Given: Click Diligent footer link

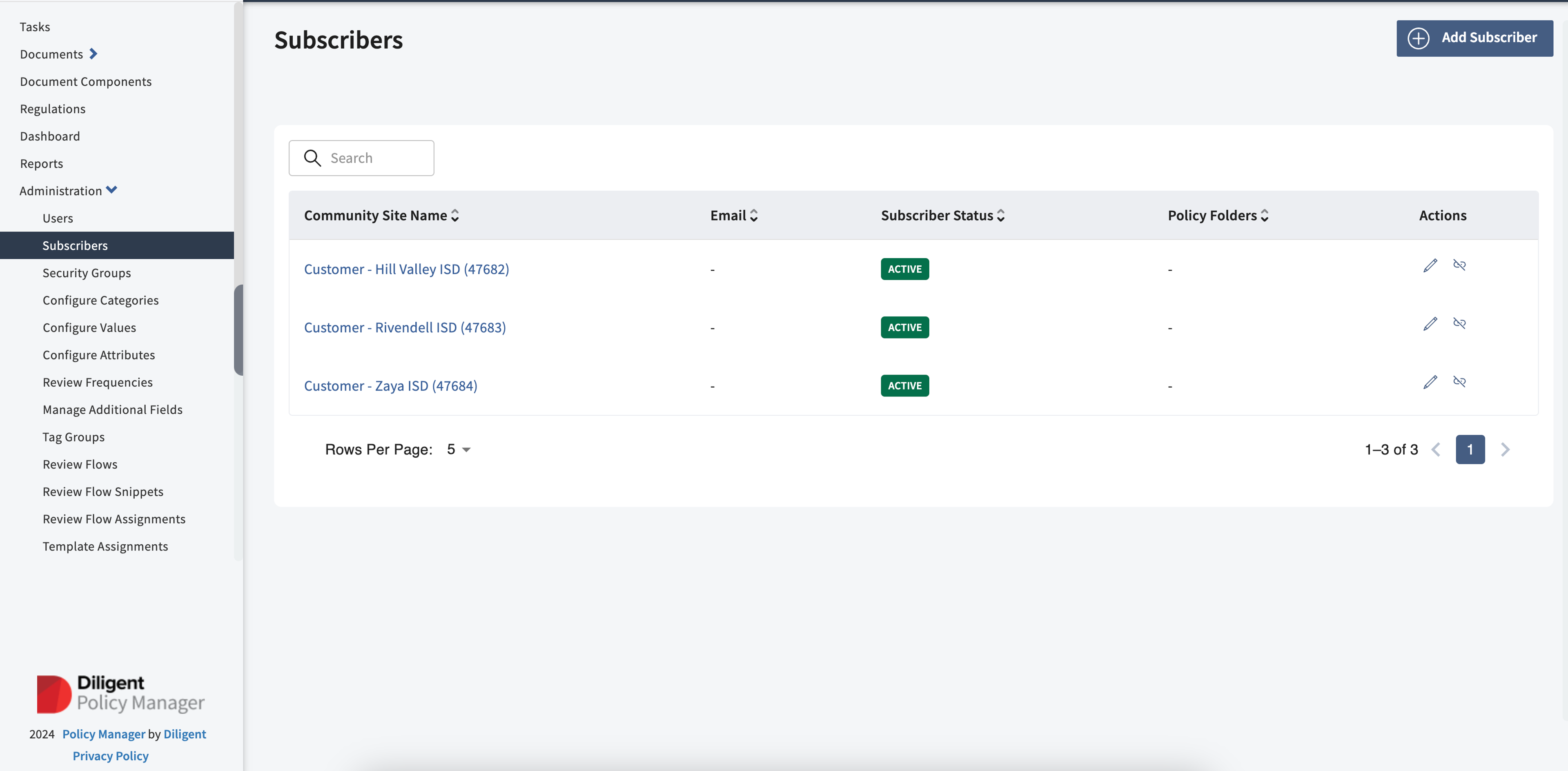Looking at the screenshot, I should 185,734.
